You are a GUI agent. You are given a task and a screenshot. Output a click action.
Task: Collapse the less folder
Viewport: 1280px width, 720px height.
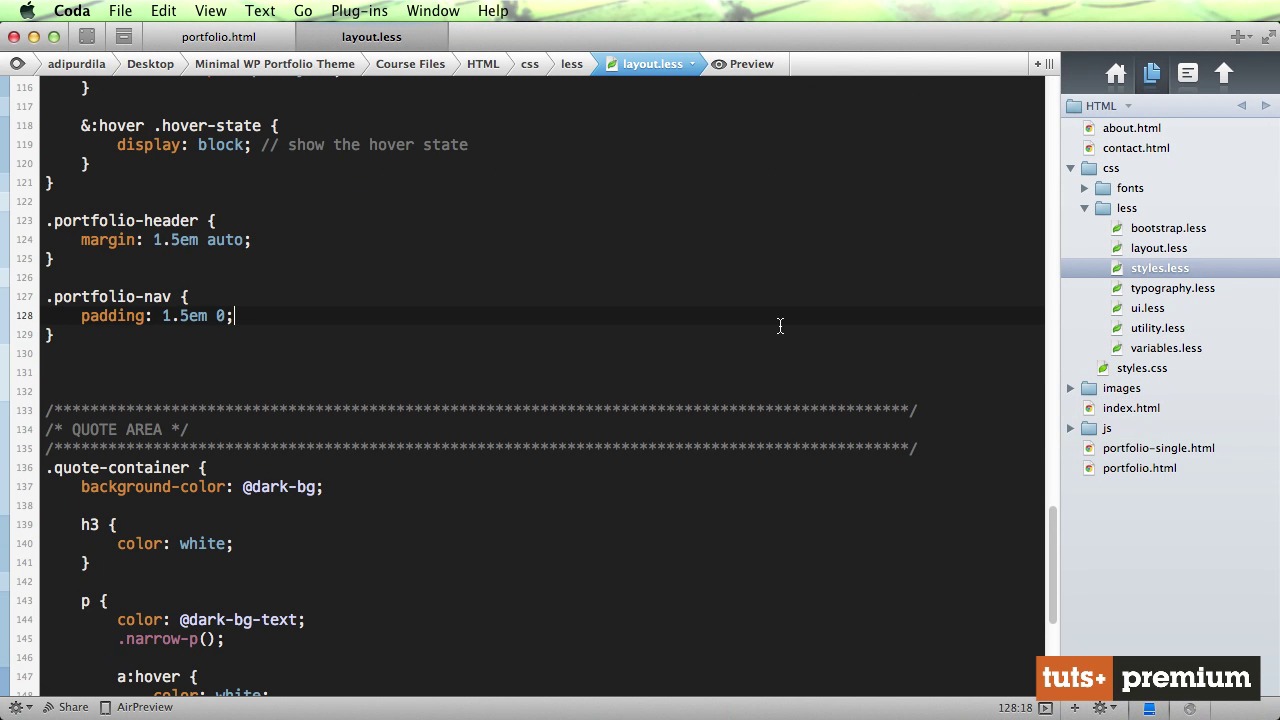pos(1085,208)
